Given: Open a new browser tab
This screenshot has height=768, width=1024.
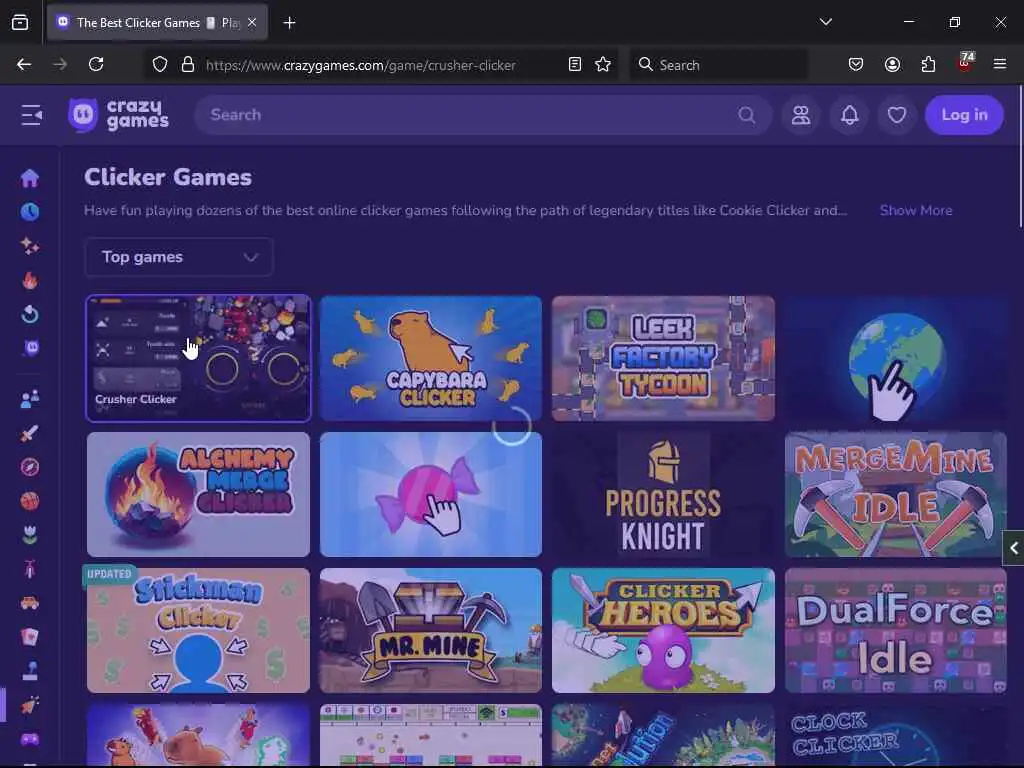Looking at the screenshot, I should click(x=289, y=23).
